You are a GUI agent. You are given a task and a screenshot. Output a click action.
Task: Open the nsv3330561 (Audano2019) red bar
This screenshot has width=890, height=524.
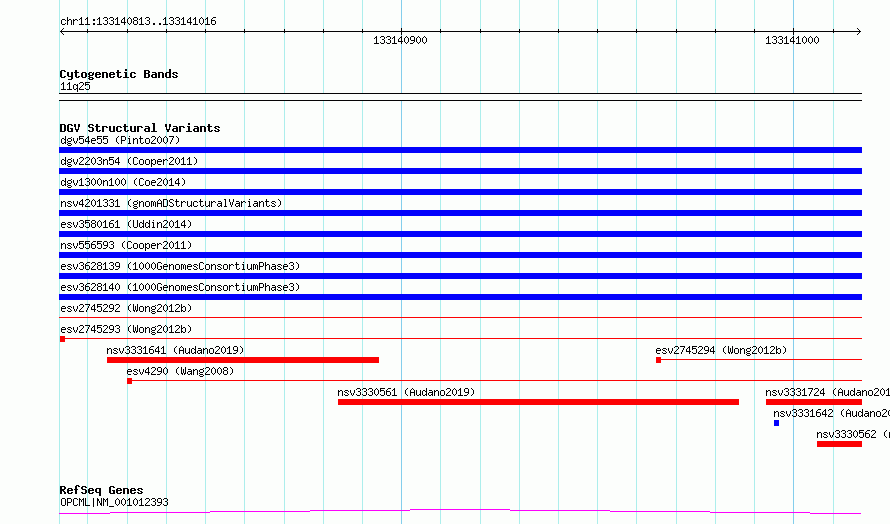point(538,402)
